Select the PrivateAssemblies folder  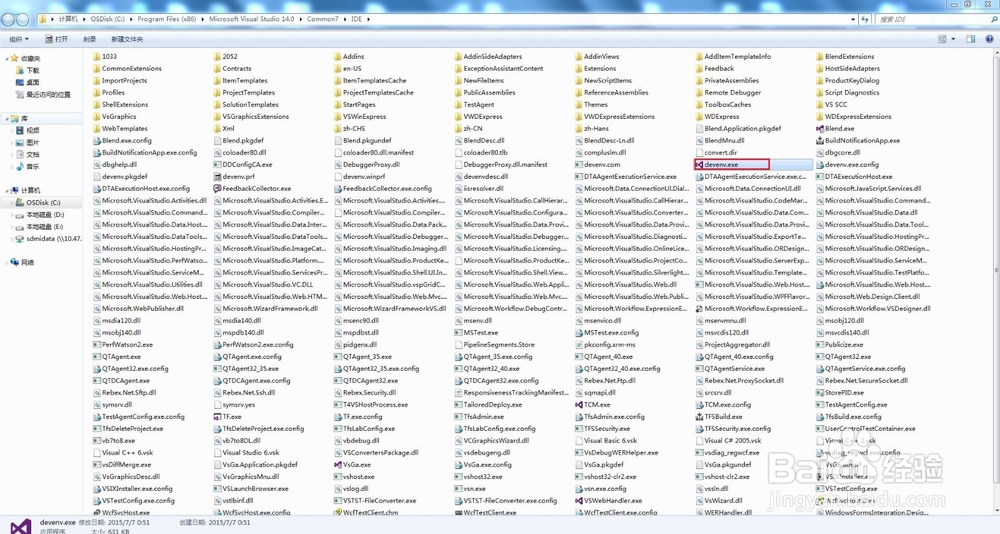point(727,80)
